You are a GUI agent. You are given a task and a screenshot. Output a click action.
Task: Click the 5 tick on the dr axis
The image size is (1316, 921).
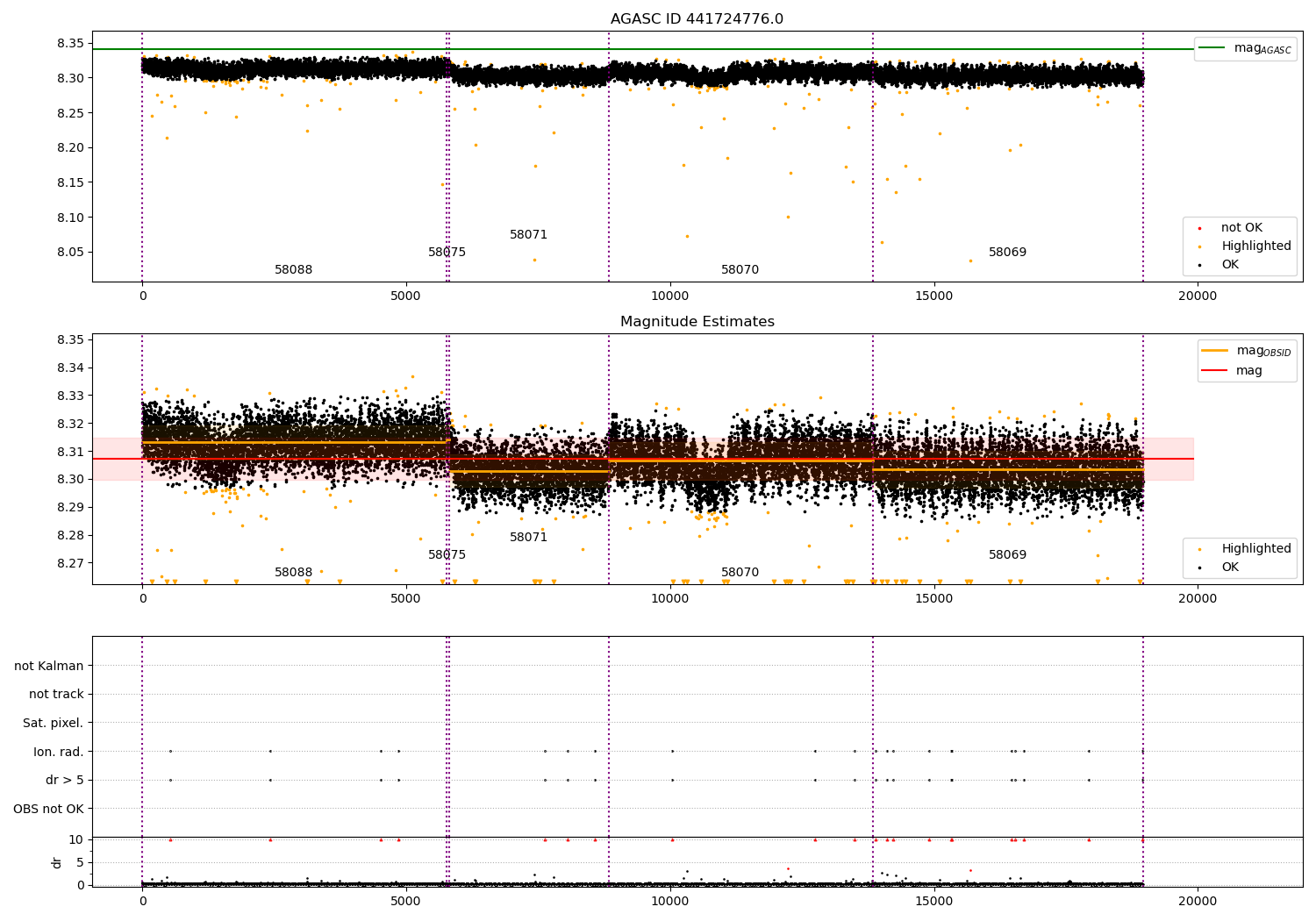[80, 862]
